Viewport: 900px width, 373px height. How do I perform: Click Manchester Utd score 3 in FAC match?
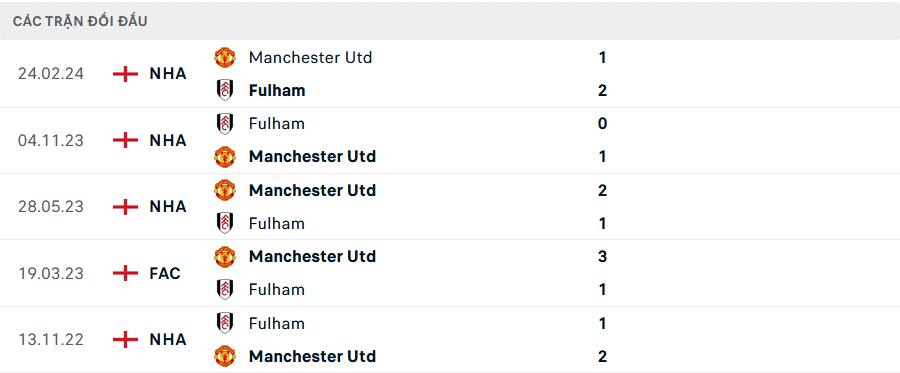[x=602, y=256]
